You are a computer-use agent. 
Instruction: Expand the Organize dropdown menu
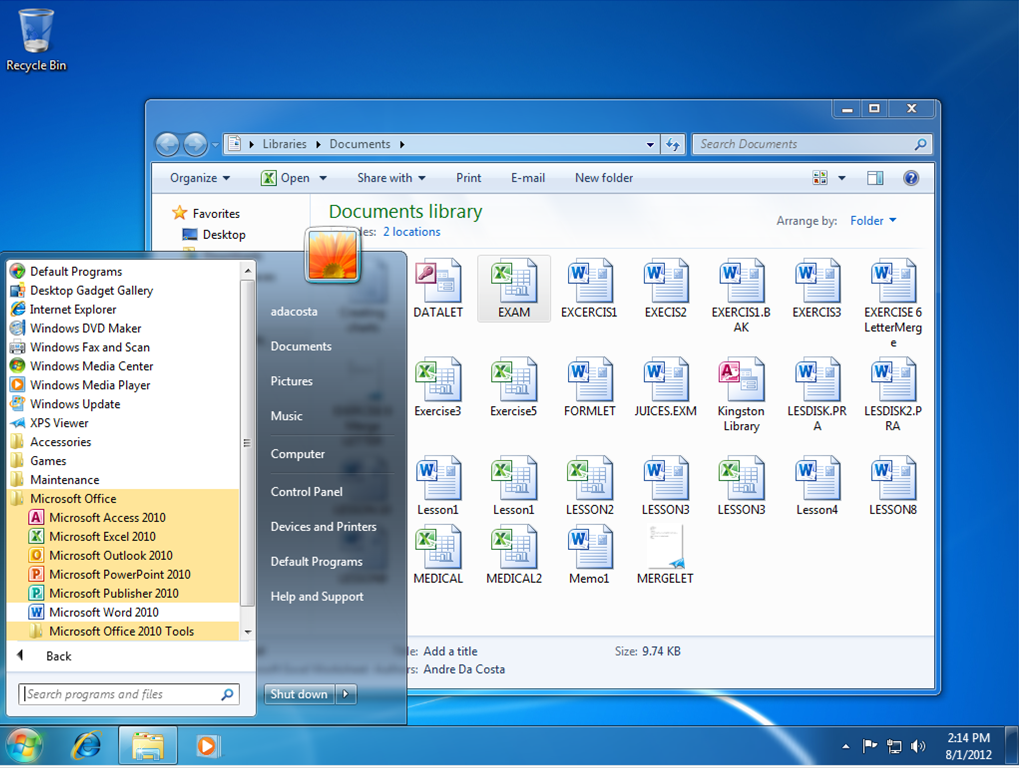200,178
